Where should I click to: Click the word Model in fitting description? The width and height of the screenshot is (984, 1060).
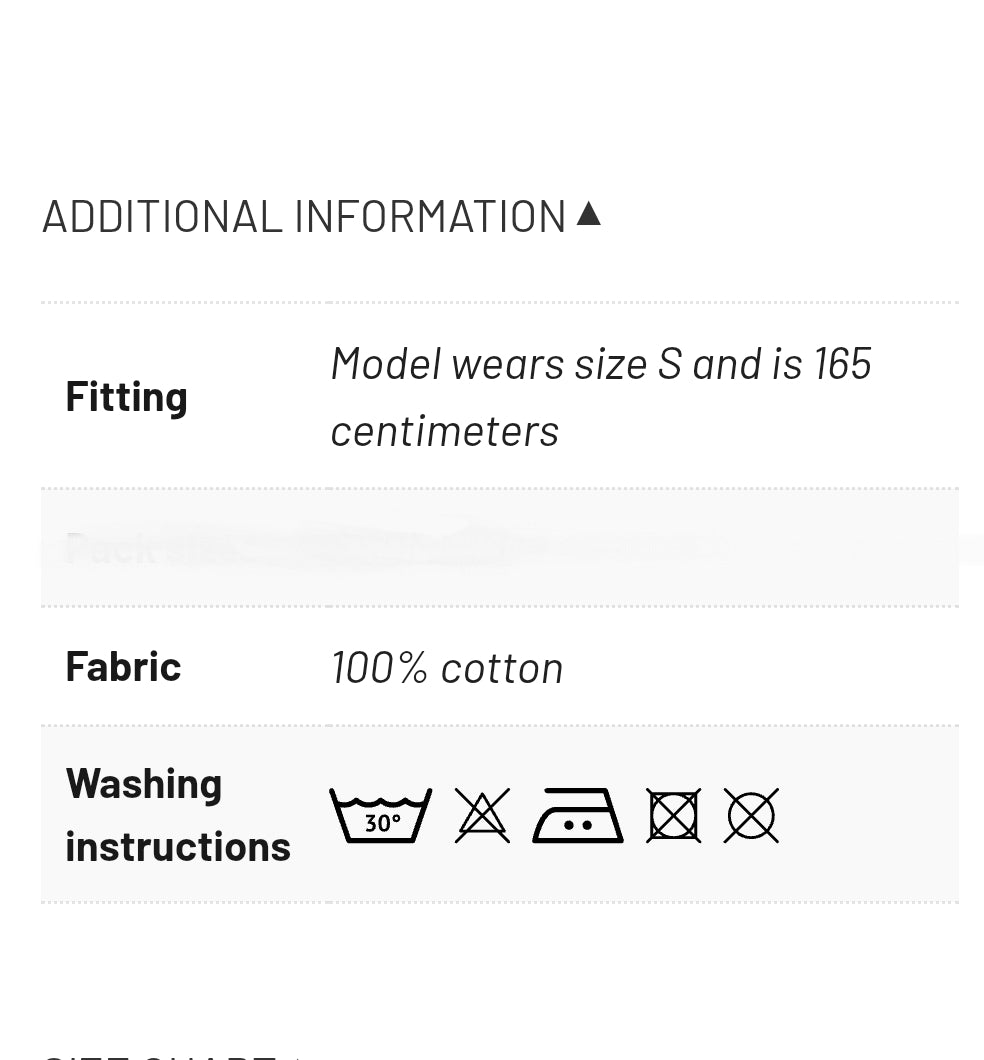(386, 363)
